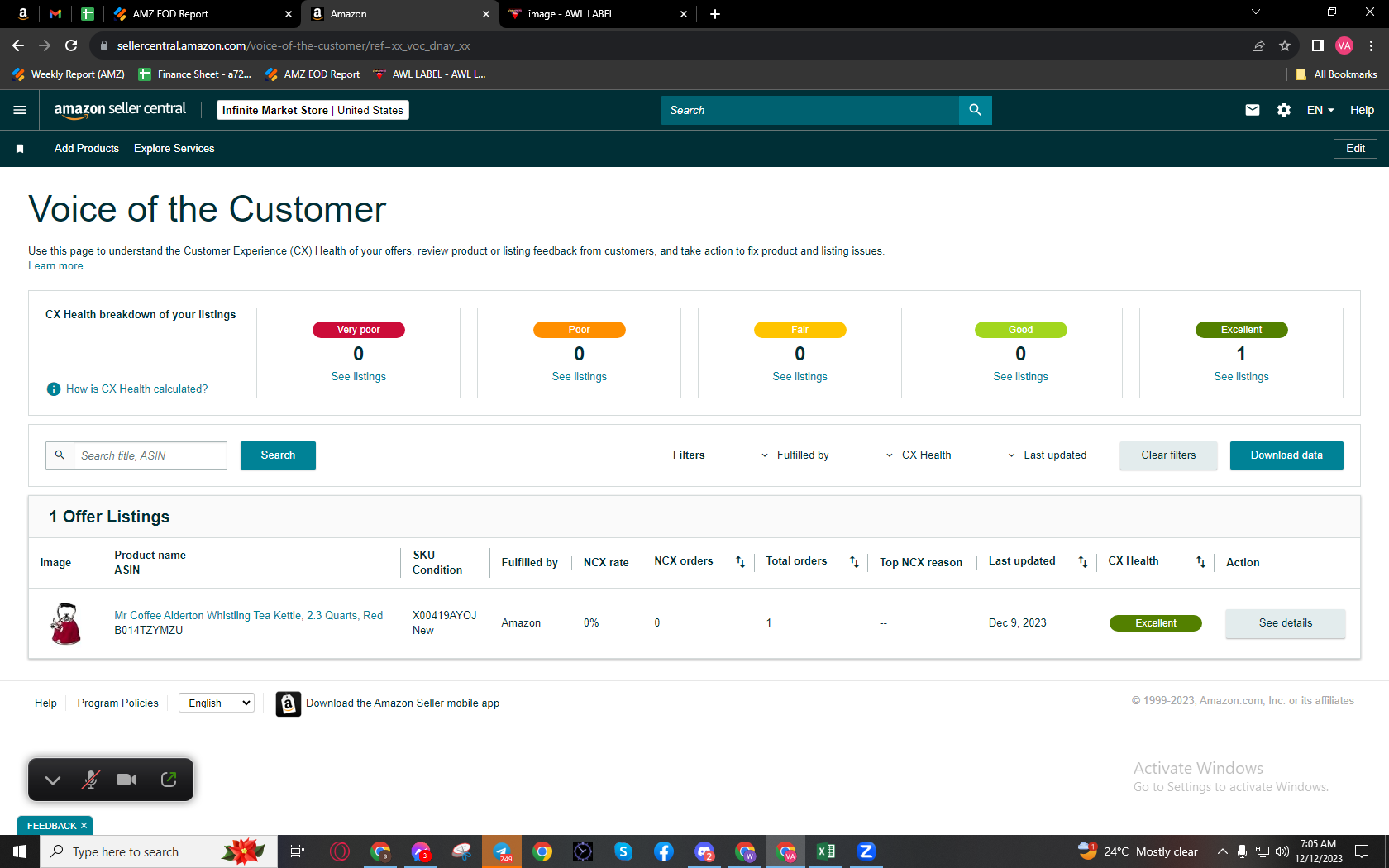Open the Excel icon in the taskbar
The height and width of the screenshot is (868, 1389).
[x=826, y=851]
